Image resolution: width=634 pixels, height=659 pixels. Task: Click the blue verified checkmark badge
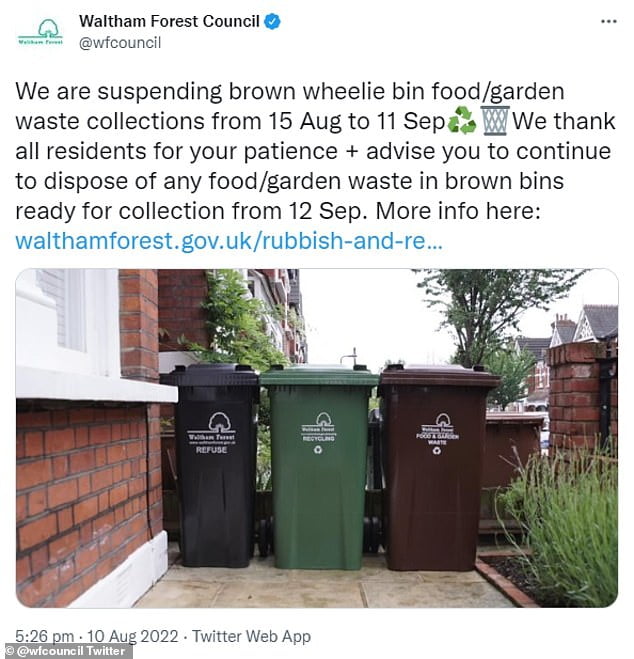point(272,21)
